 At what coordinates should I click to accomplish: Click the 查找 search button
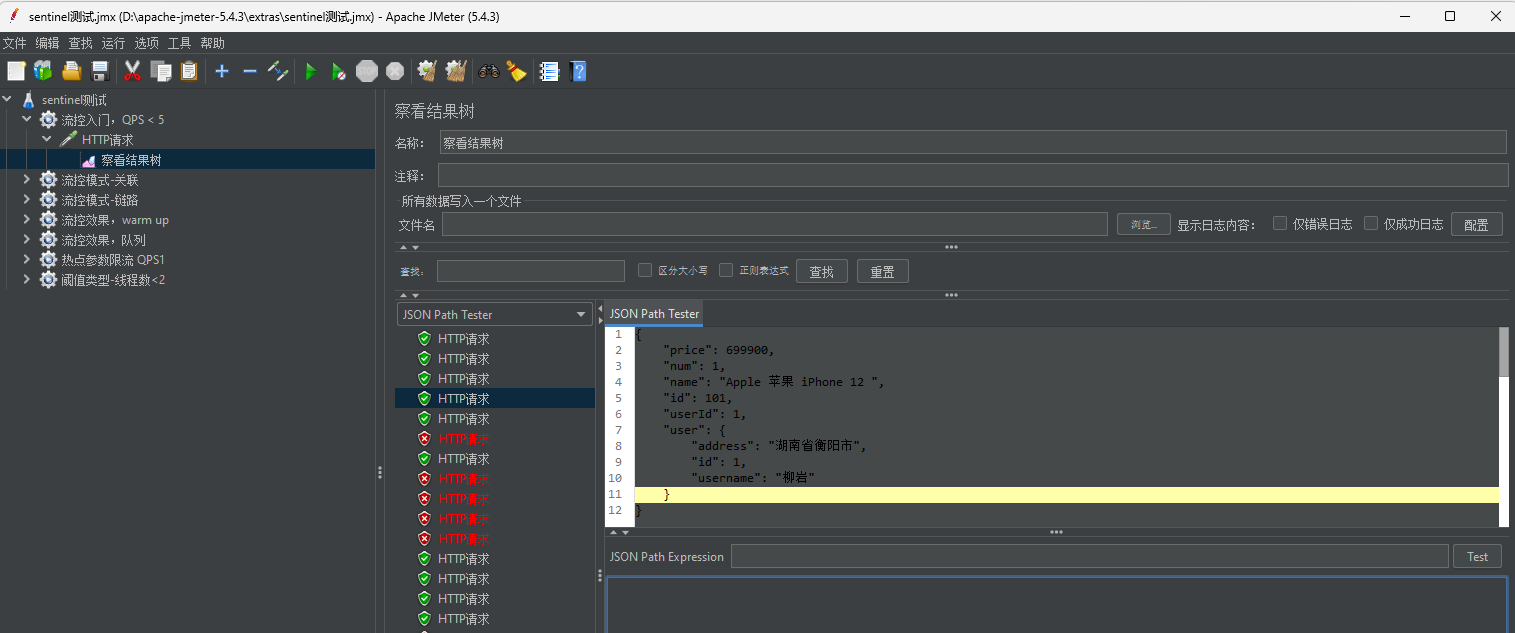point(822,271)
